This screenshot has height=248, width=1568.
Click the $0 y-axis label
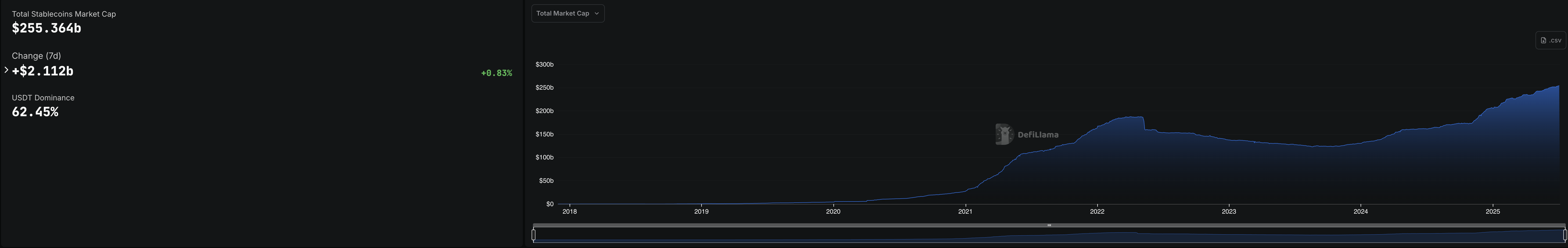coord(550,204)
